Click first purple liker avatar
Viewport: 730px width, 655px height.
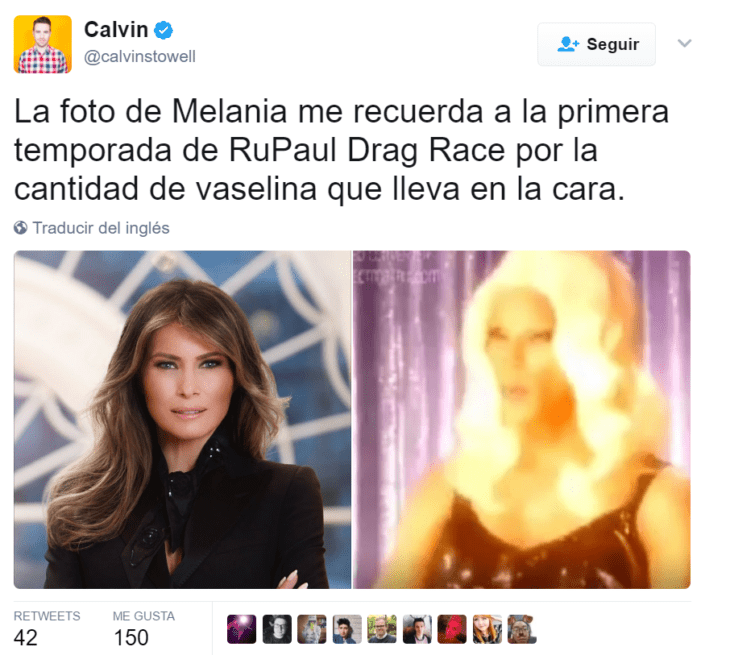click(242, 629)
